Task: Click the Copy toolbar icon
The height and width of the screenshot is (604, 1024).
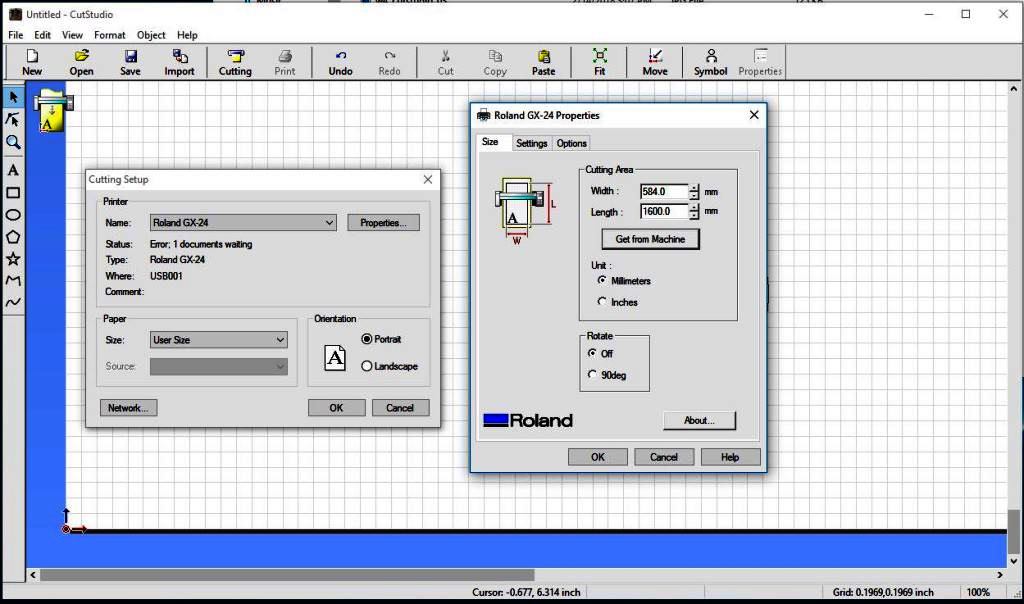Action: click(495, 63)
